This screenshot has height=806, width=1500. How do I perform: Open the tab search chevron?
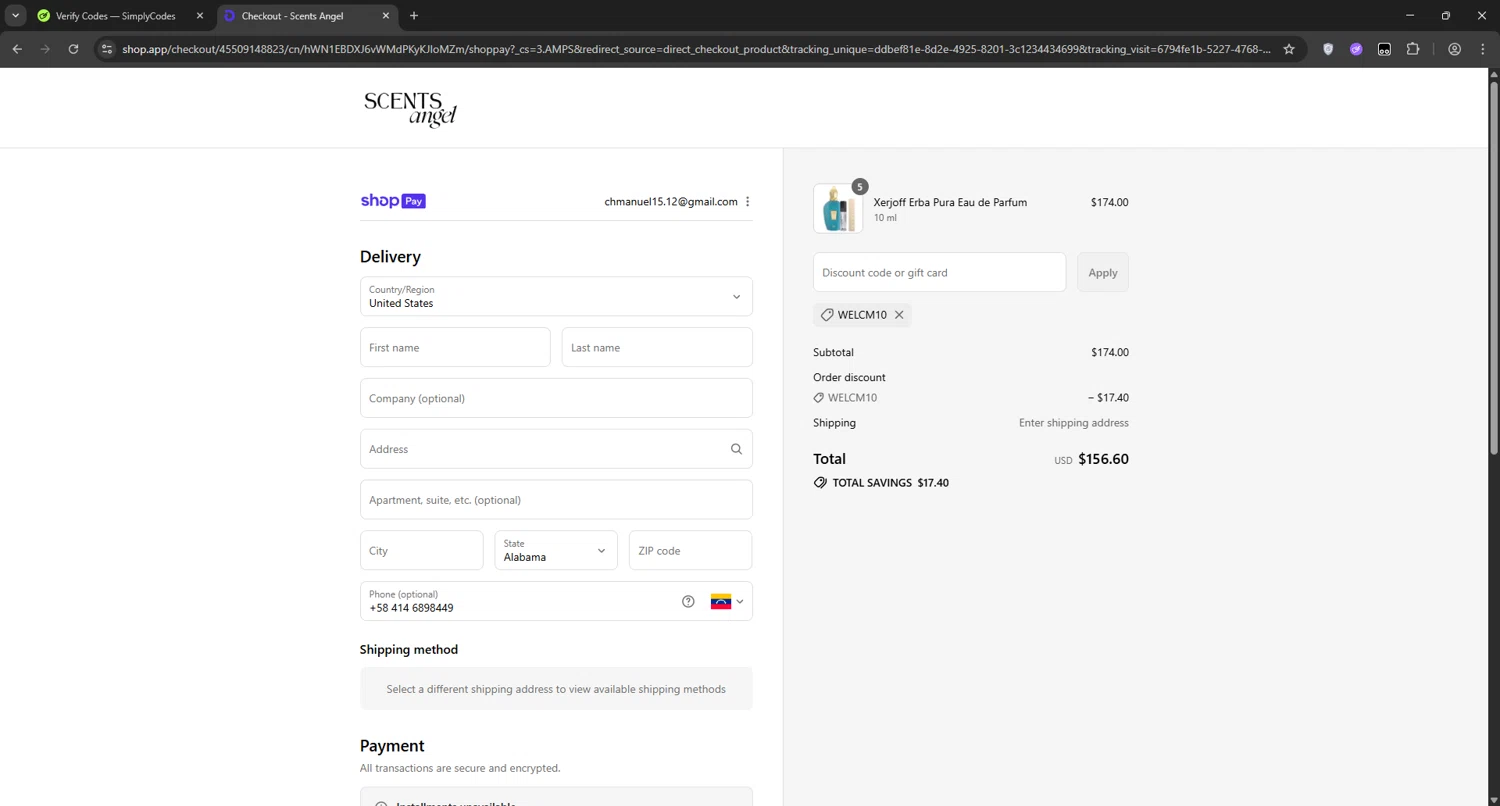coord(16,16)
